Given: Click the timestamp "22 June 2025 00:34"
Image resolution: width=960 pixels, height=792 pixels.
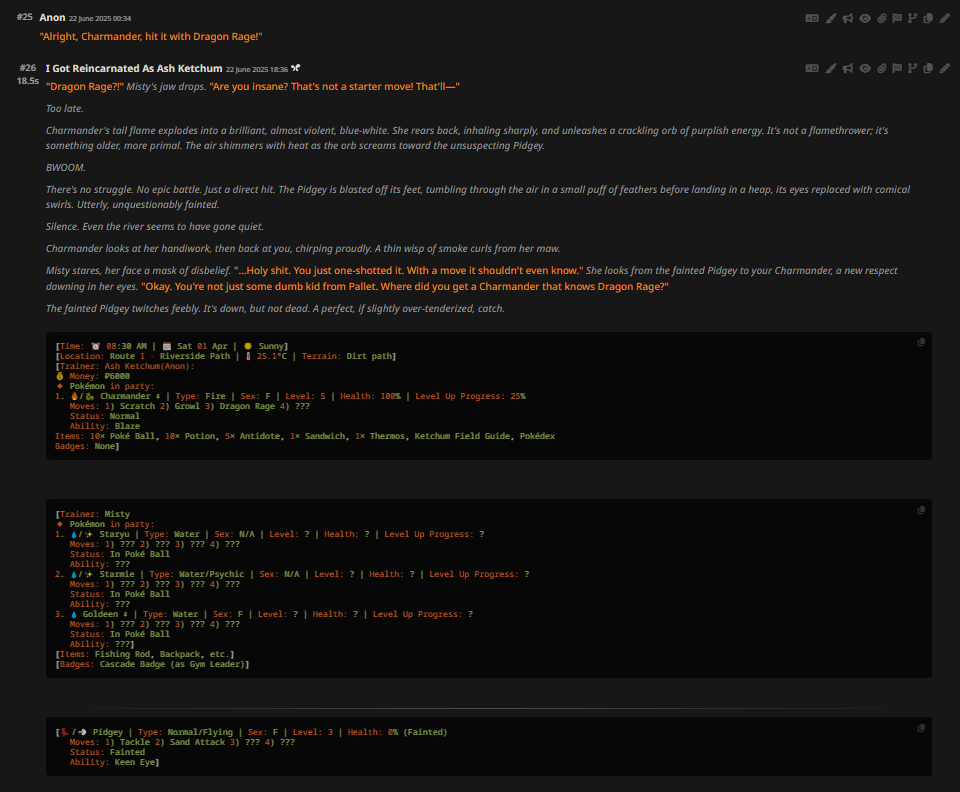Looking at the screenshot, I should point(100,18).
